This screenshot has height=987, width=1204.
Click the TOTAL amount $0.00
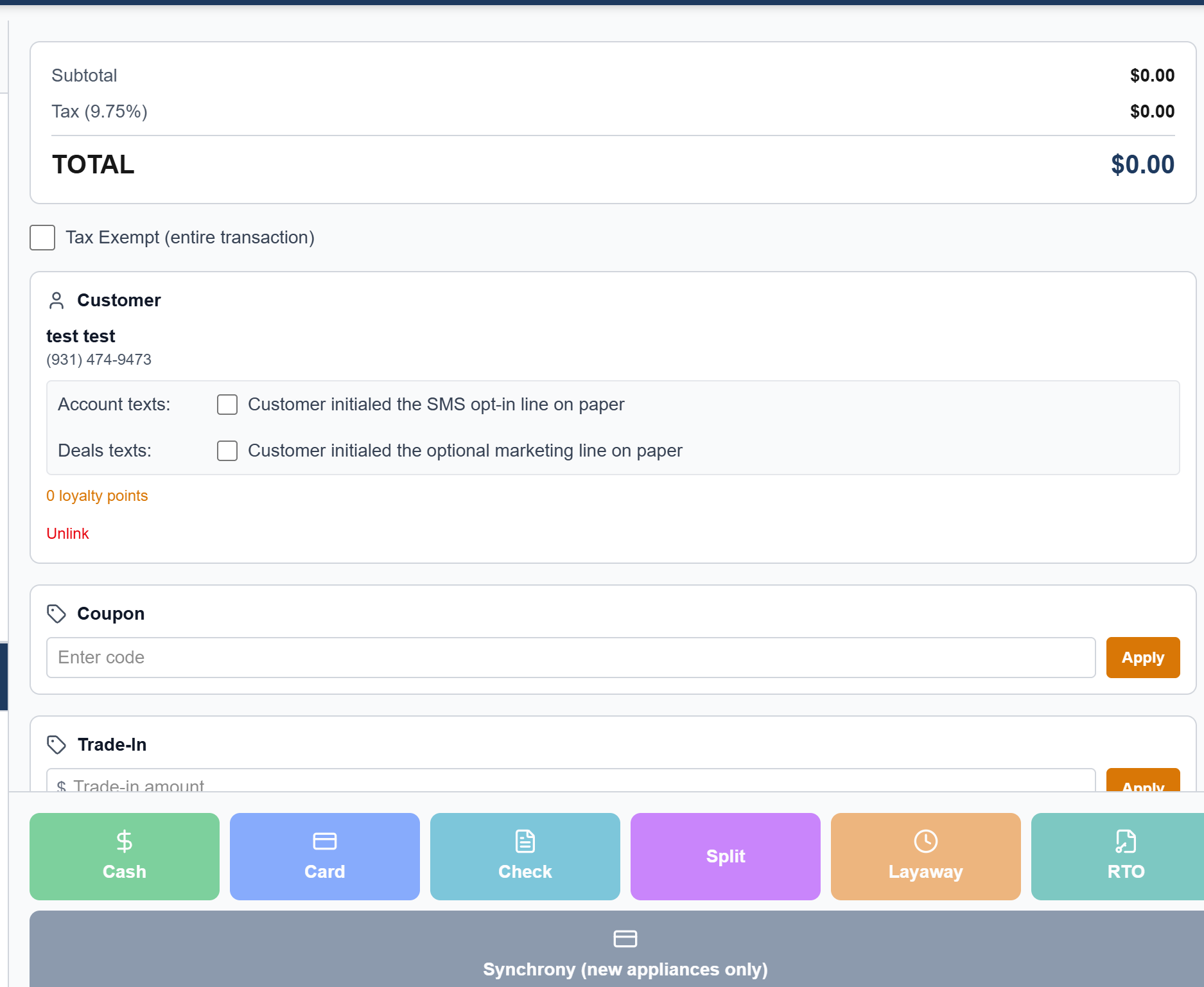coord(1143,164)
